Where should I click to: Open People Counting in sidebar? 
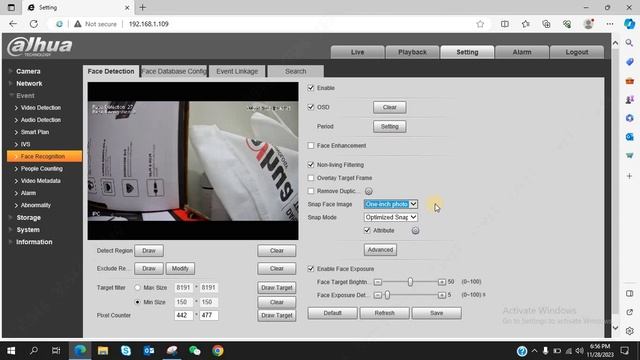click(x=42, y=169)
